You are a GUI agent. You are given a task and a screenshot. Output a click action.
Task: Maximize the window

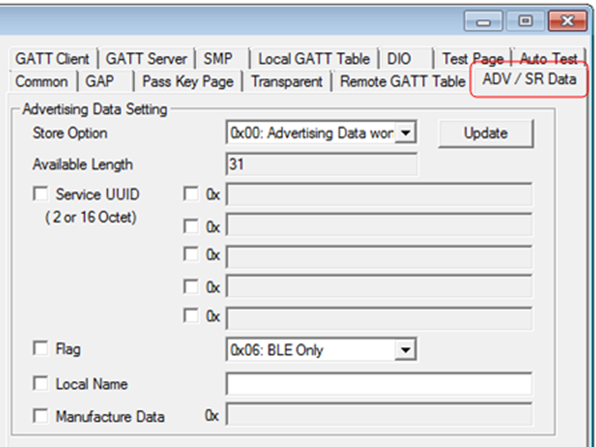point(525,21)
